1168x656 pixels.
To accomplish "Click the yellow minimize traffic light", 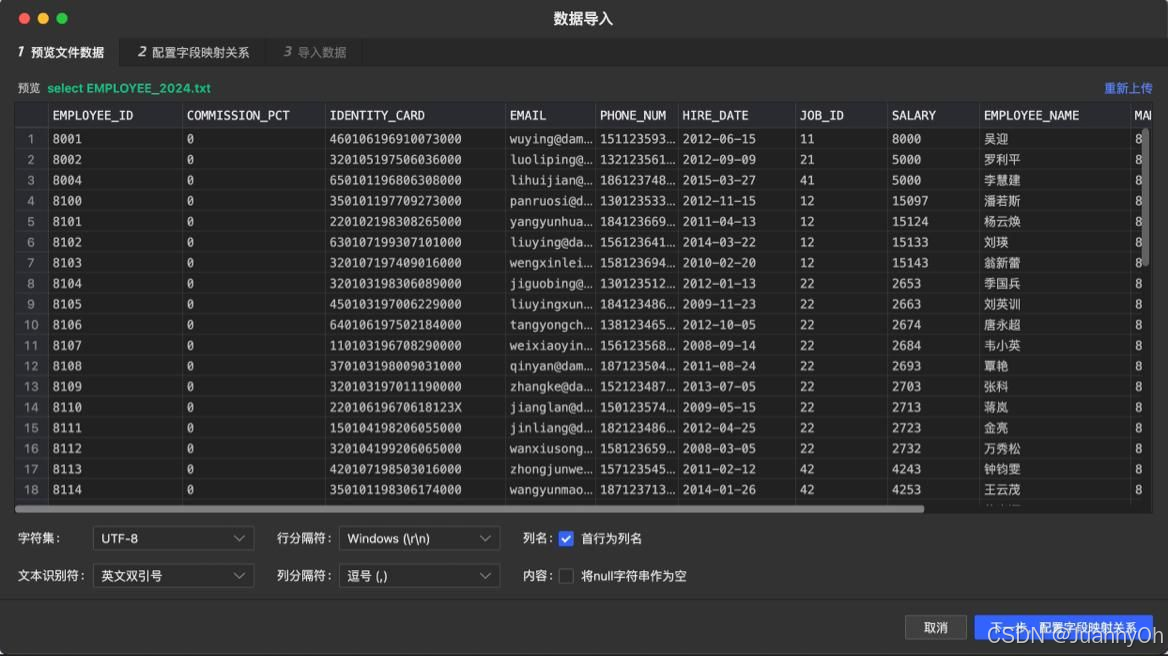I will [x=41, y=17].
